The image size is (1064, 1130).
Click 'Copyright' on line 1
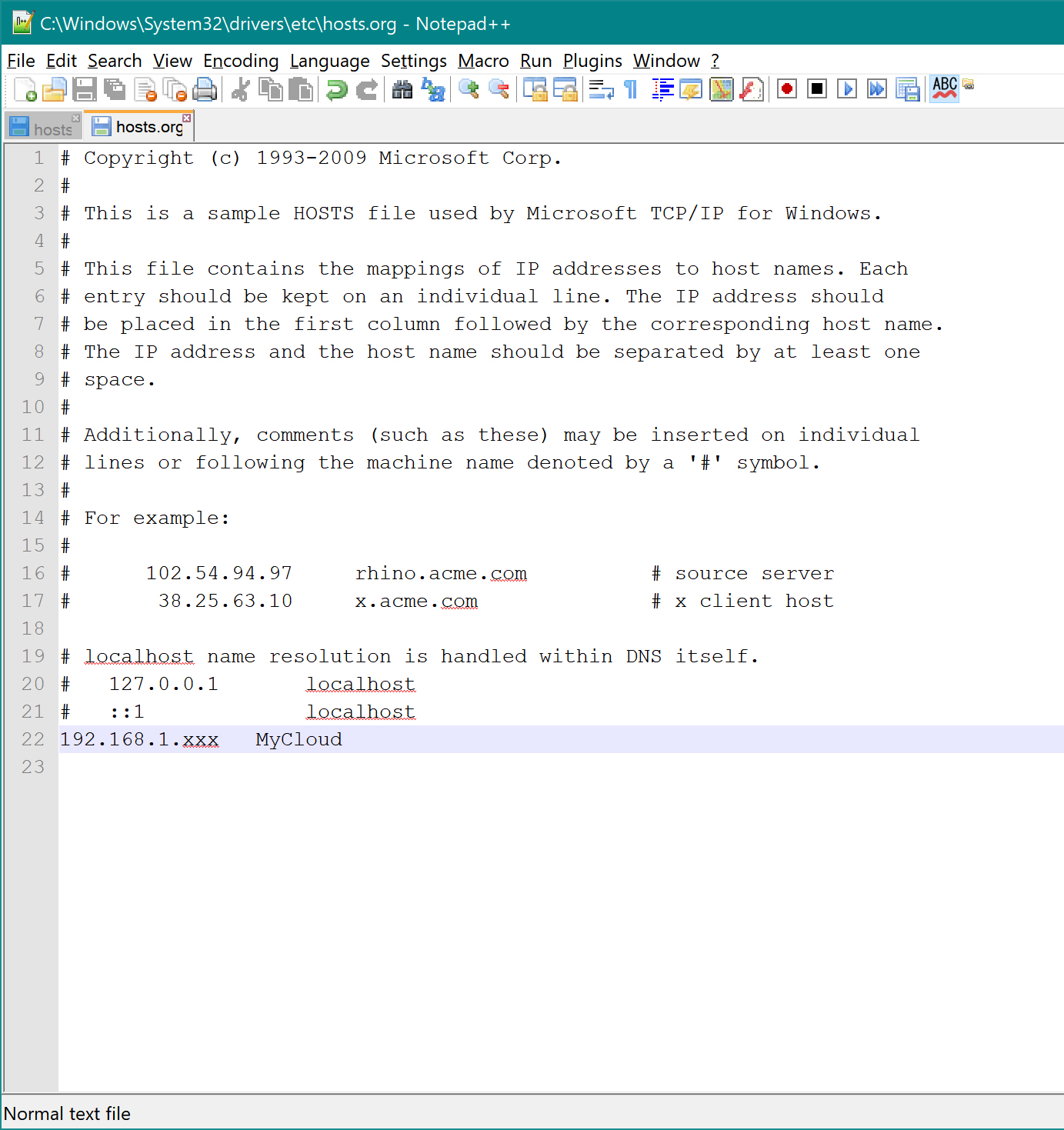coord(138,158)
